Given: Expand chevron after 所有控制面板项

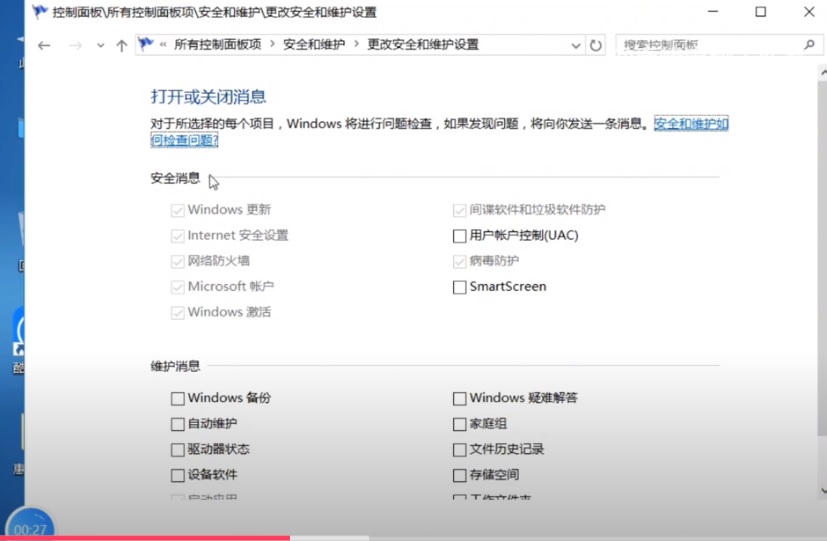Looking at the screenshot, I should (x=272, y=44).
